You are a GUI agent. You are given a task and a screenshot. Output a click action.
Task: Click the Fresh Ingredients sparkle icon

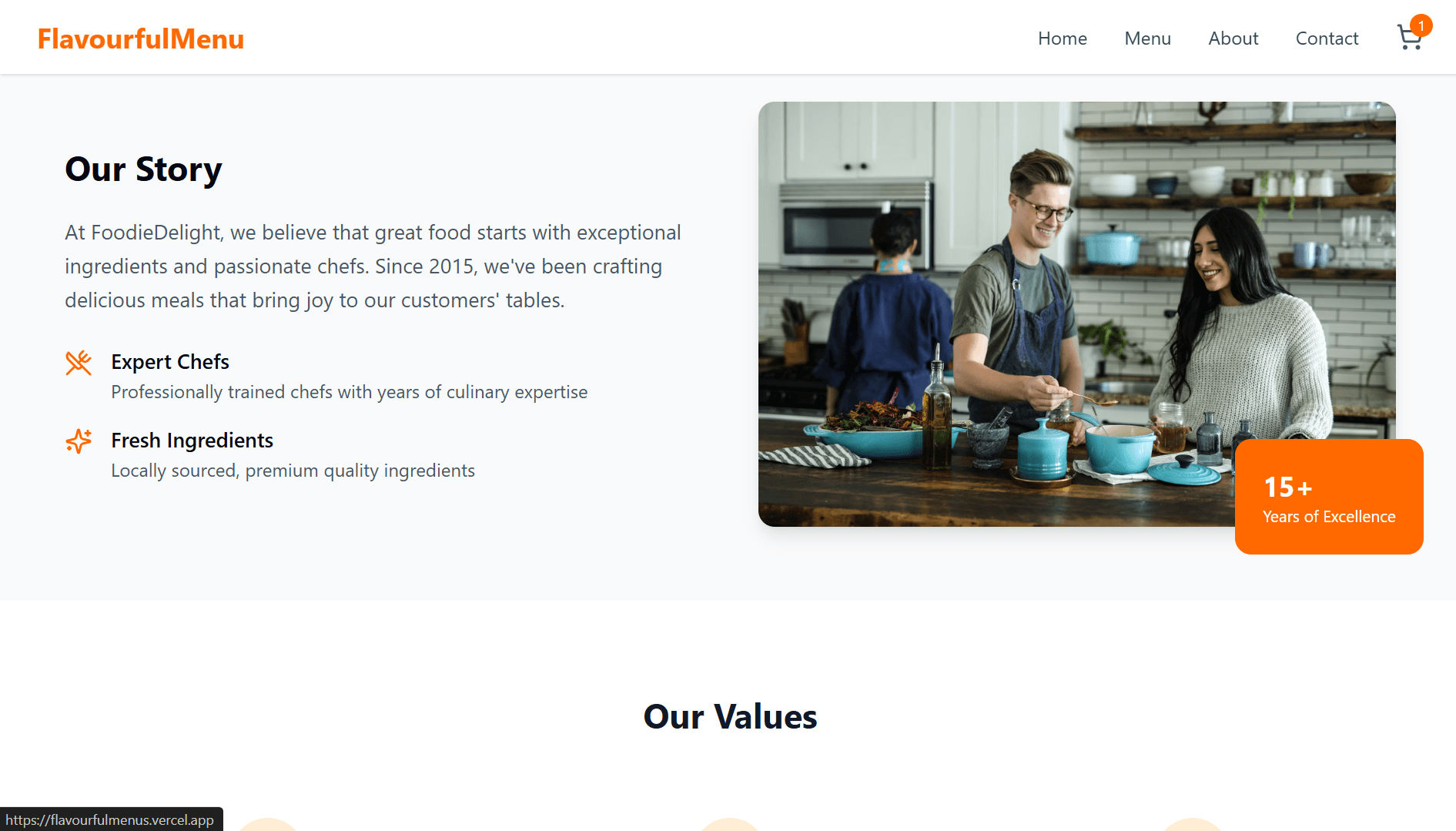pyautogui.click(x=79, y=441)
